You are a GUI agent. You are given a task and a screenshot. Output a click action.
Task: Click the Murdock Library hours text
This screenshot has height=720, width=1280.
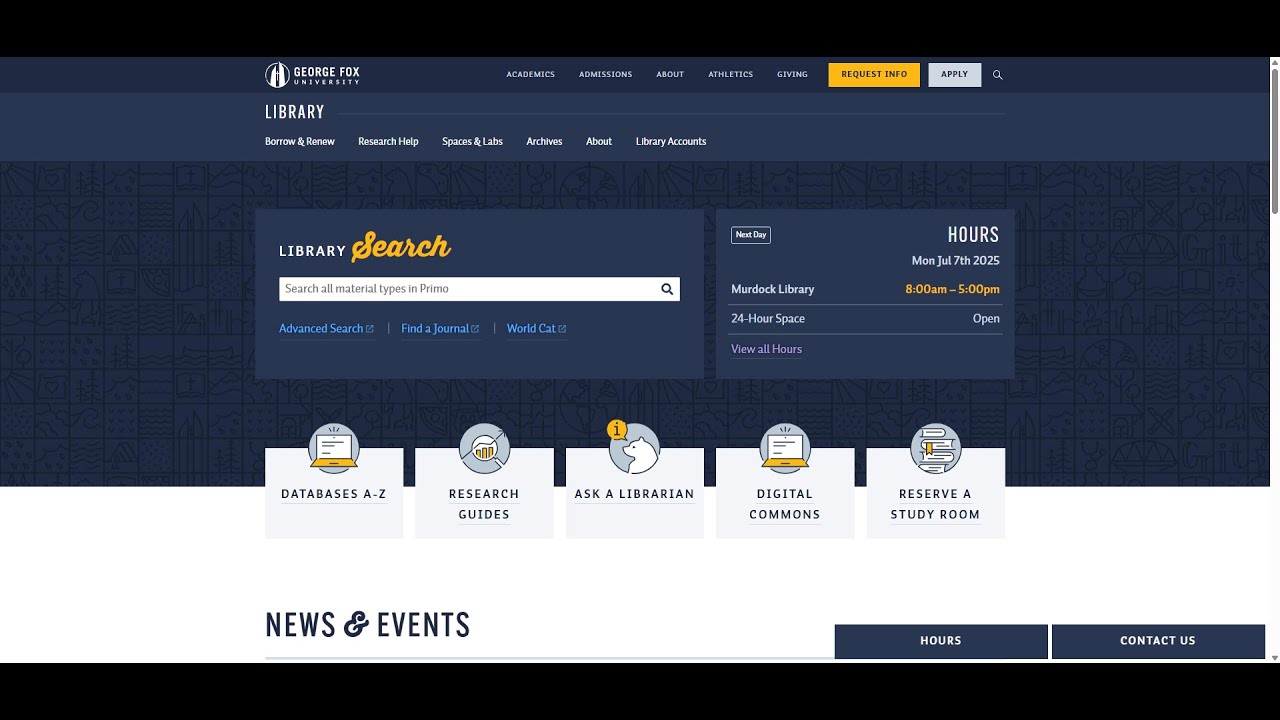click(772, 289)
